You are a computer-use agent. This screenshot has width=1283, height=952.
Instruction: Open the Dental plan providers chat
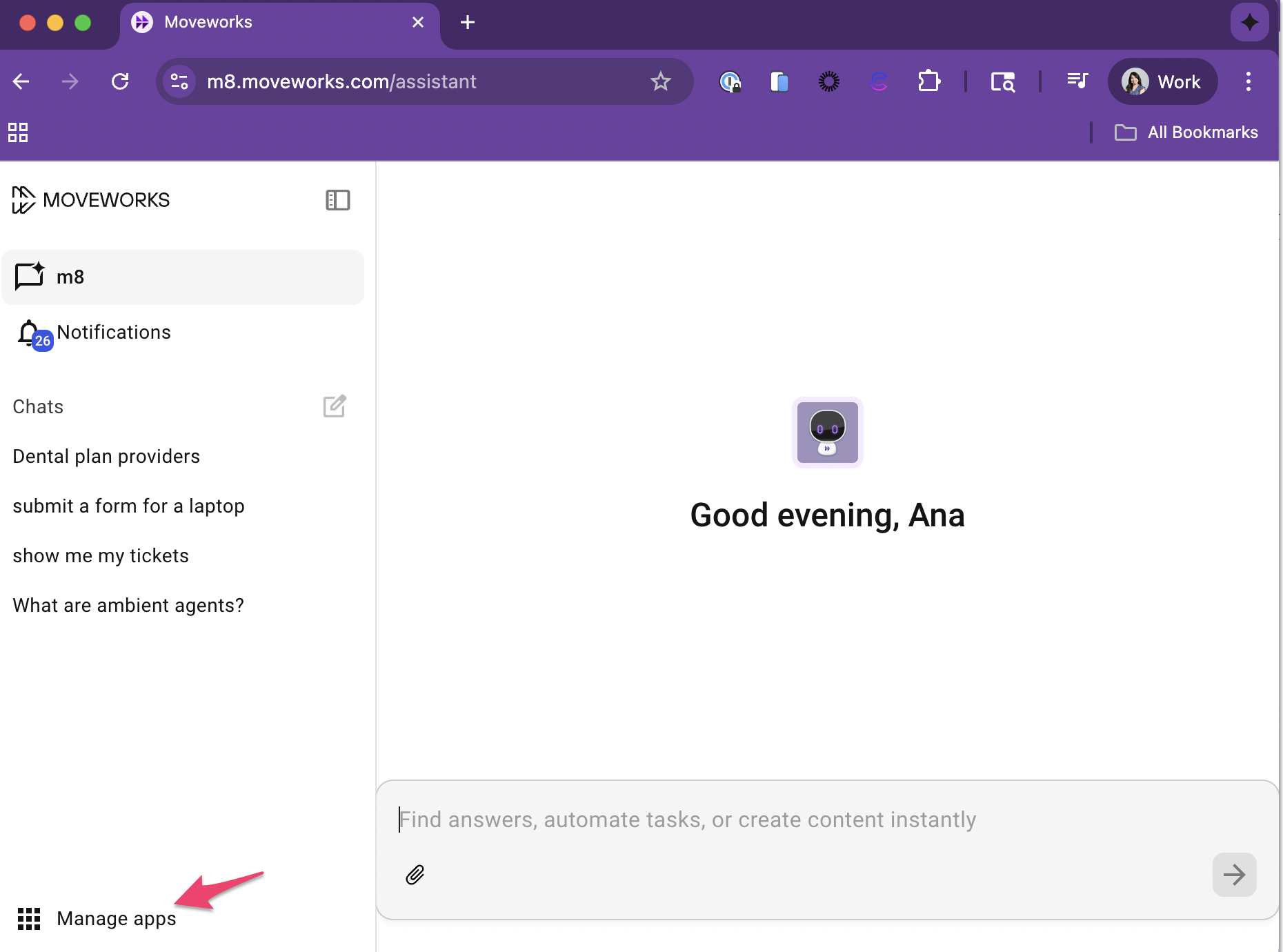coord(106,457)
